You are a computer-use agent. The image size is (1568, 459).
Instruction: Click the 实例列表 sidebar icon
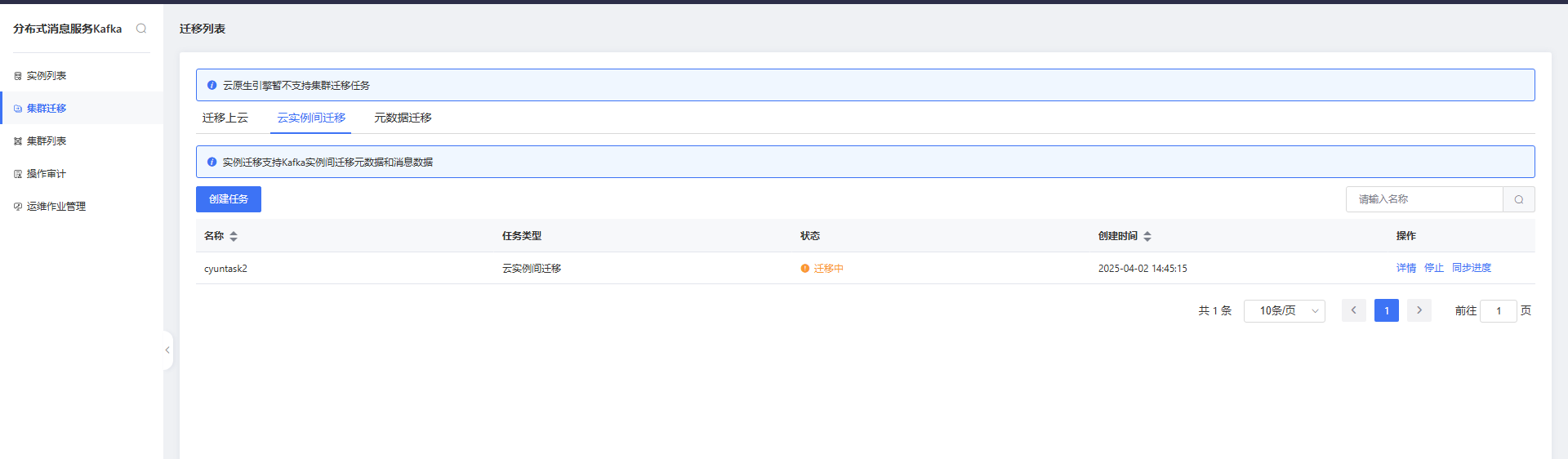coord(18,76)
